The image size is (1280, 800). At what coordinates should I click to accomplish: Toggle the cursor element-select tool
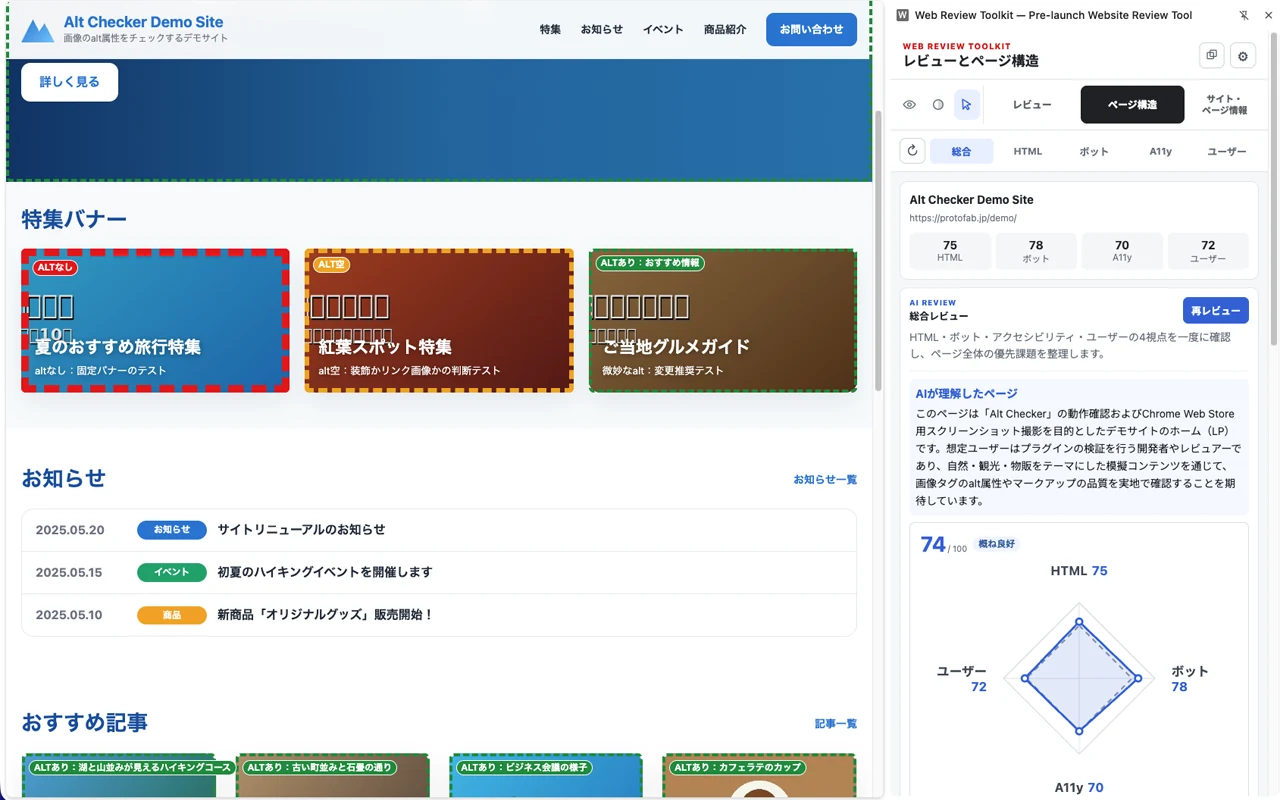coord(966,104)
